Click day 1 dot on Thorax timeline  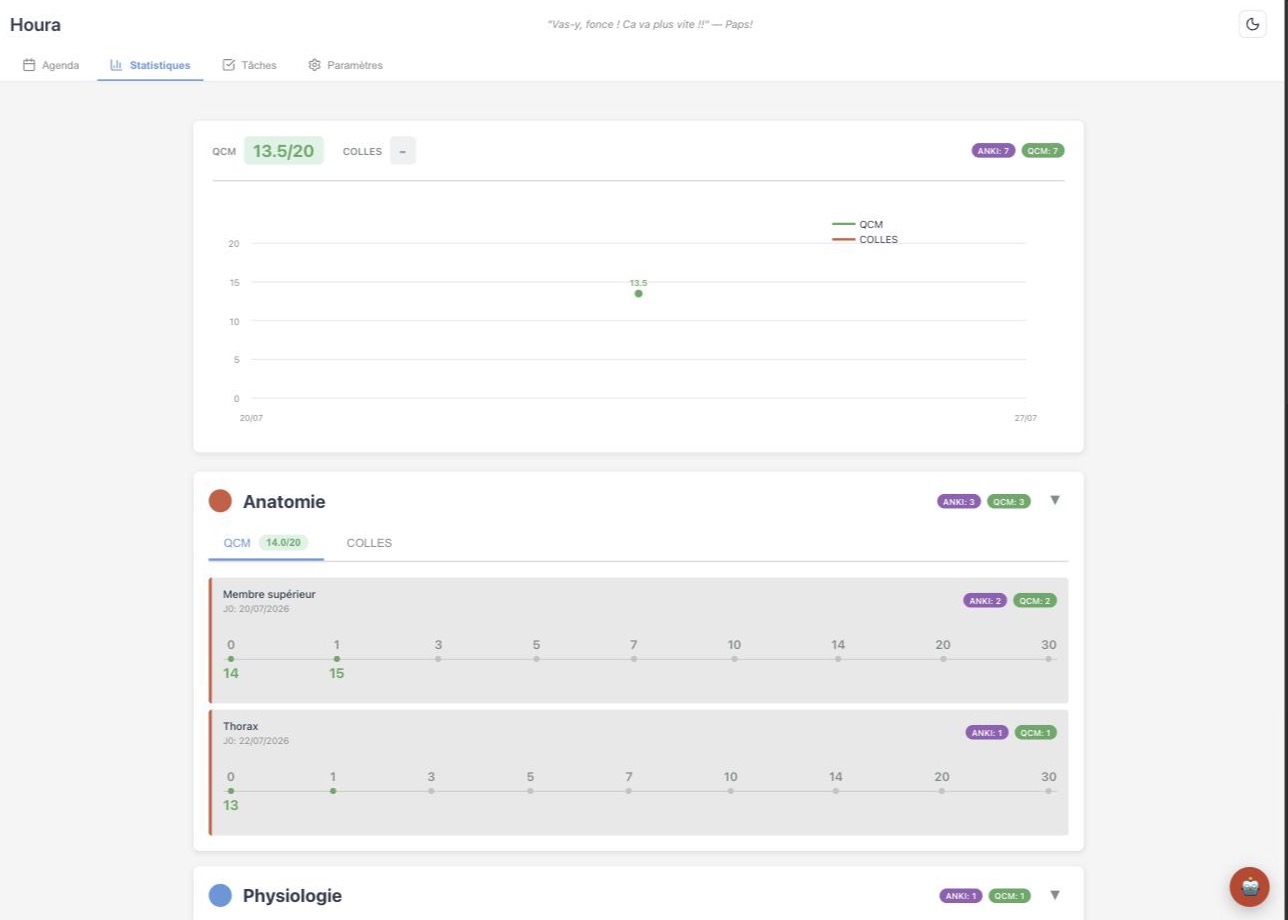click(x=333, y=791)
